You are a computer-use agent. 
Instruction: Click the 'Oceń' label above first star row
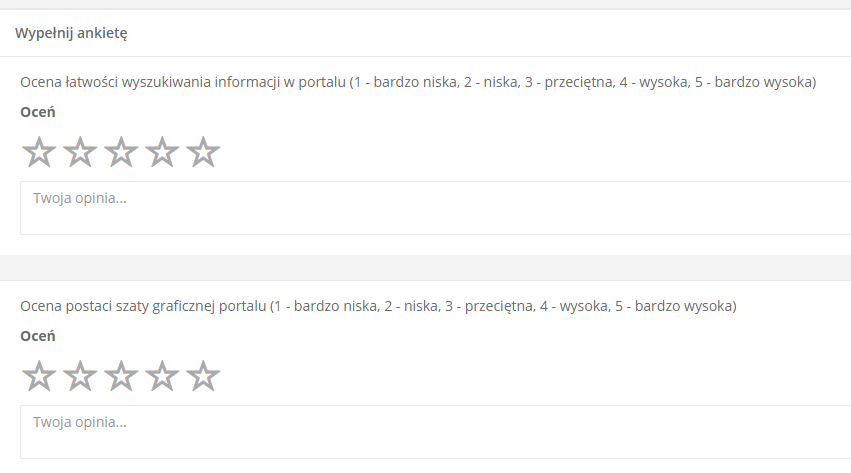38,112
